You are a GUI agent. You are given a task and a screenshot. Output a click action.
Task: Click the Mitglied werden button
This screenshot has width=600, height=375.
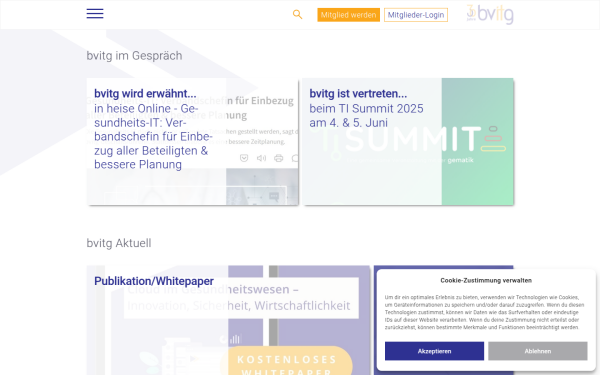point(348,15)
